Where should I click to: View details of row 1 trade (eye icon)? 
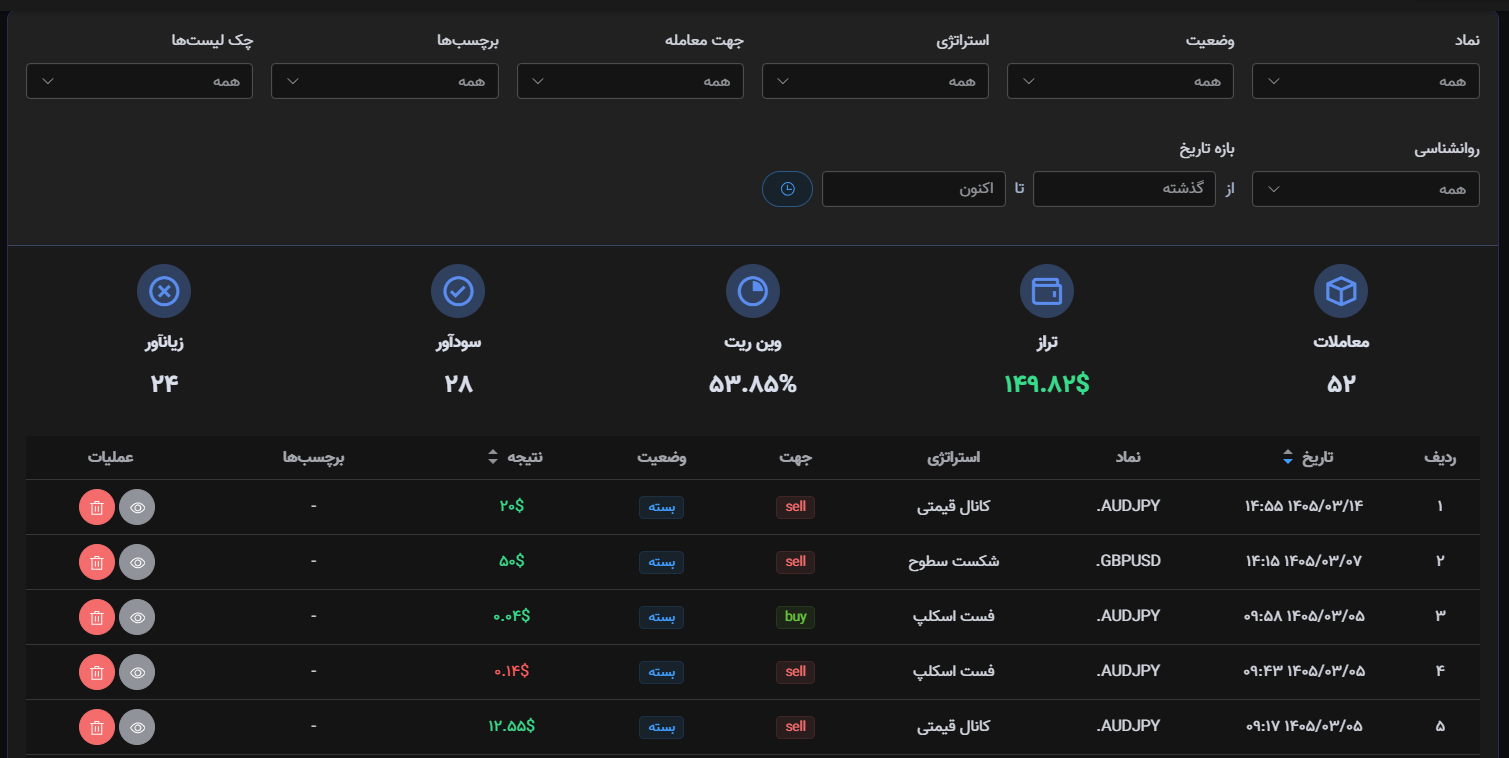(x=137, y=508)
